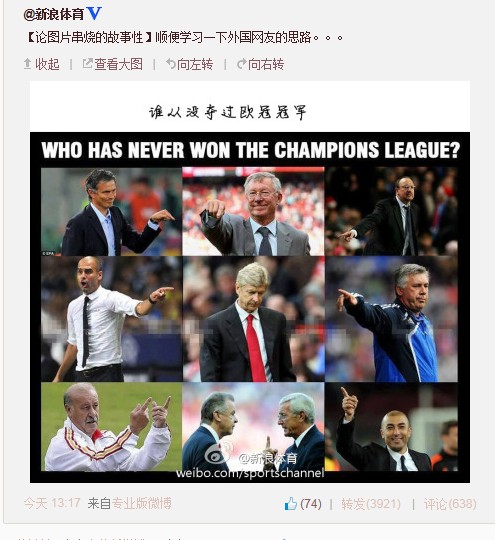Click the like count (74)
This screenshot has width=495, height=540.
coord(311,504)
